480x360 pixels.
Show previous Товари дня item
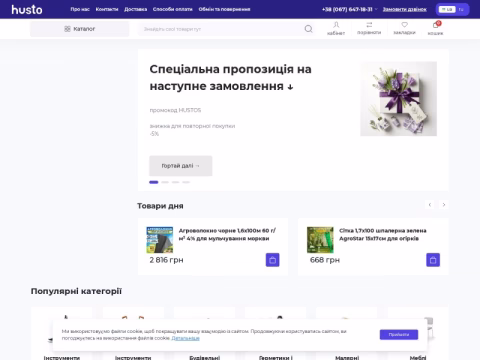click(430, 205)
